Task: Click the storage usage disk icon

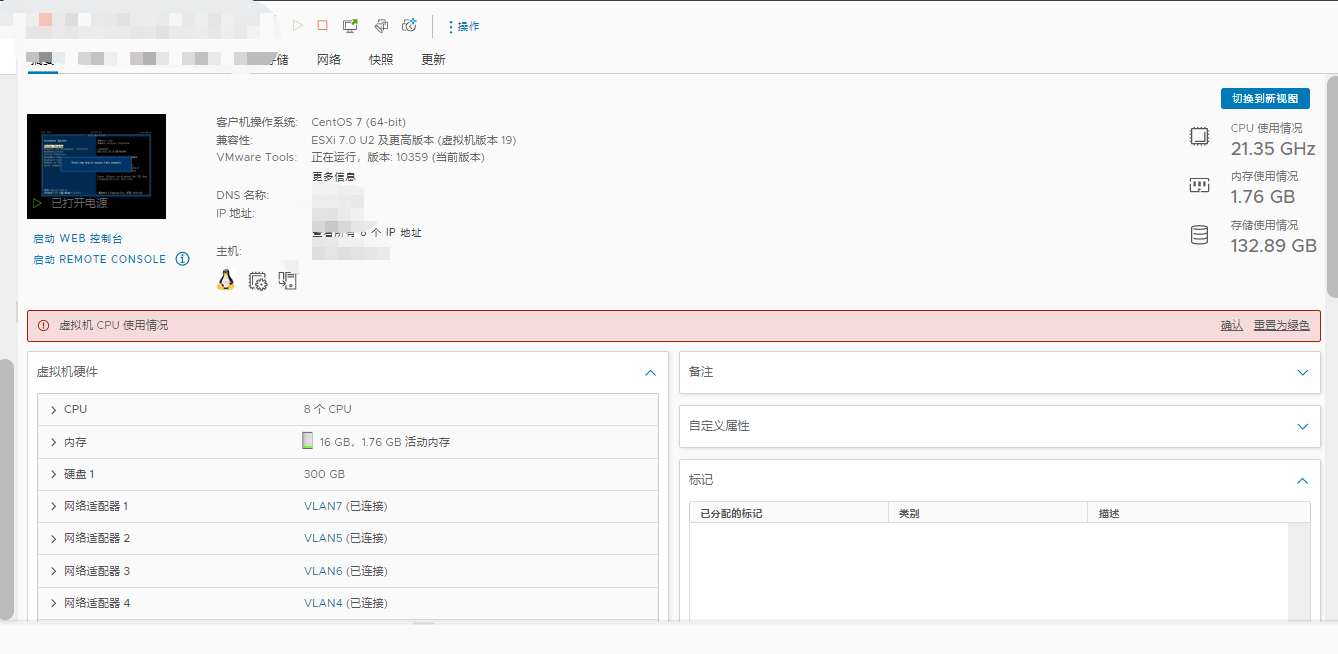Action: tap(1199, 235)
